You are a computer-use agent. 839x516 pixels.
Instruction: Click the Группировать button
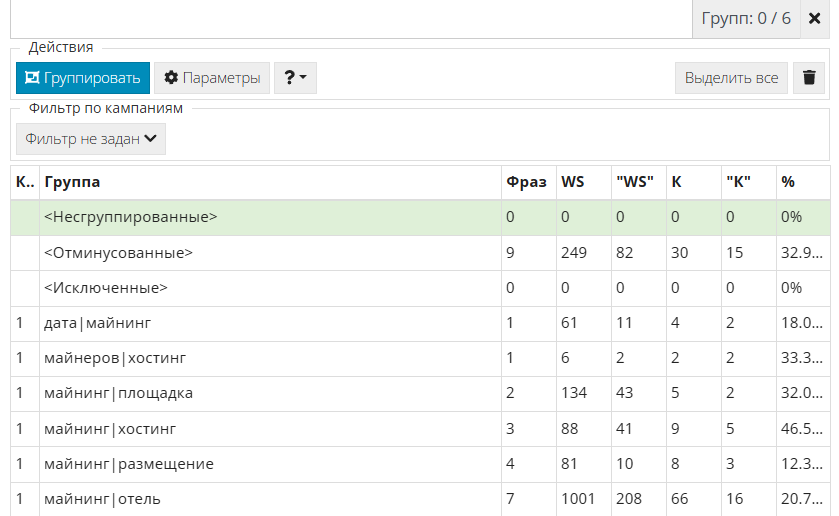82,78
